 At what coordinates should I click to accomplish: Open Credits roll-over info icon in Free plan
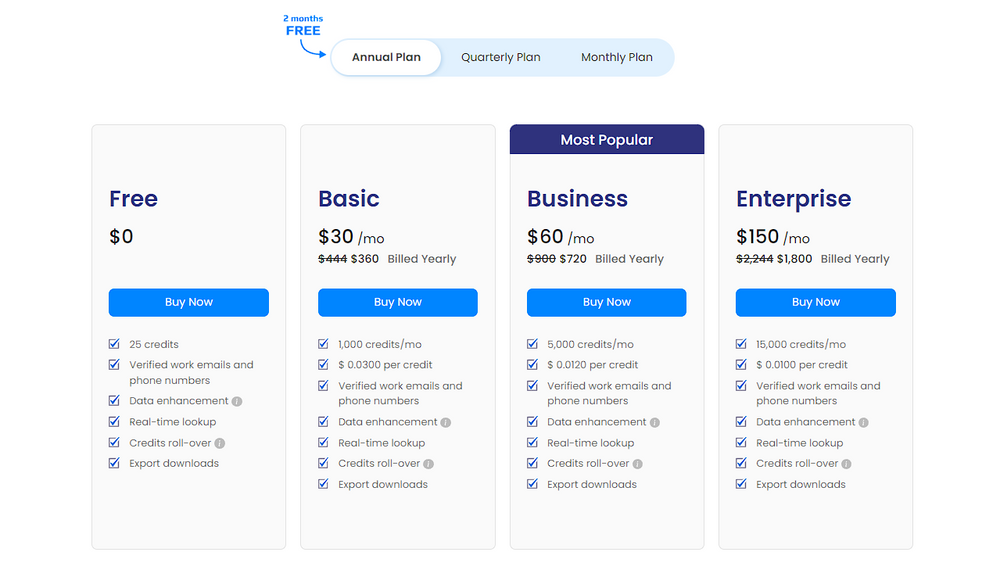pos(219,443)
